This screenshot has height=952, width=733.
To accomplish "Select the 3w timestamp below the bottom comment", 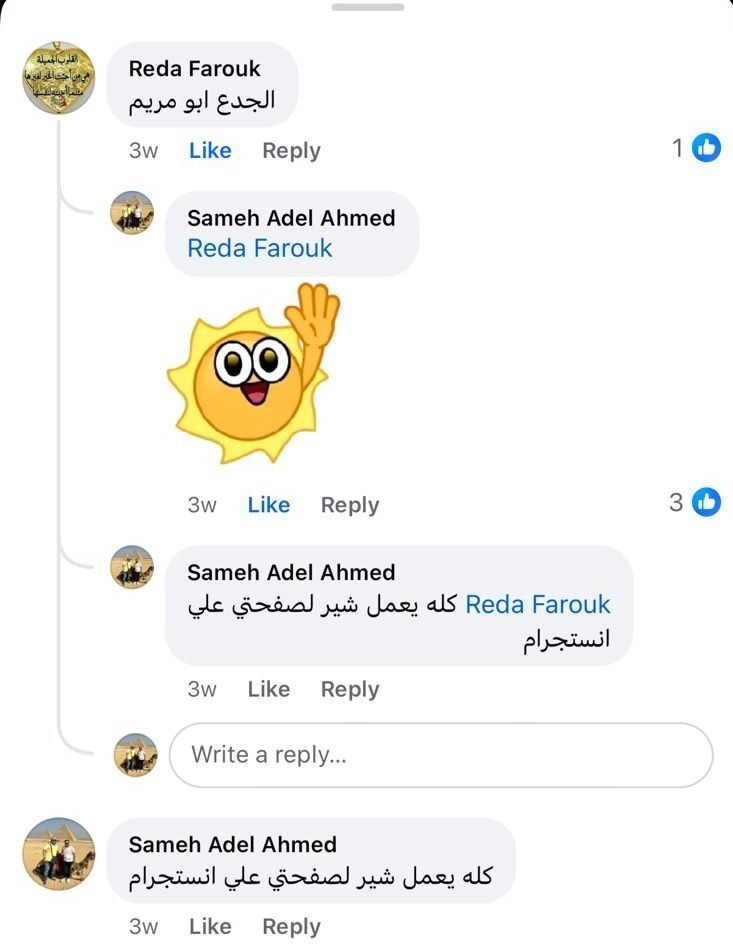I will pyautogui.click(x=145, y=926).
